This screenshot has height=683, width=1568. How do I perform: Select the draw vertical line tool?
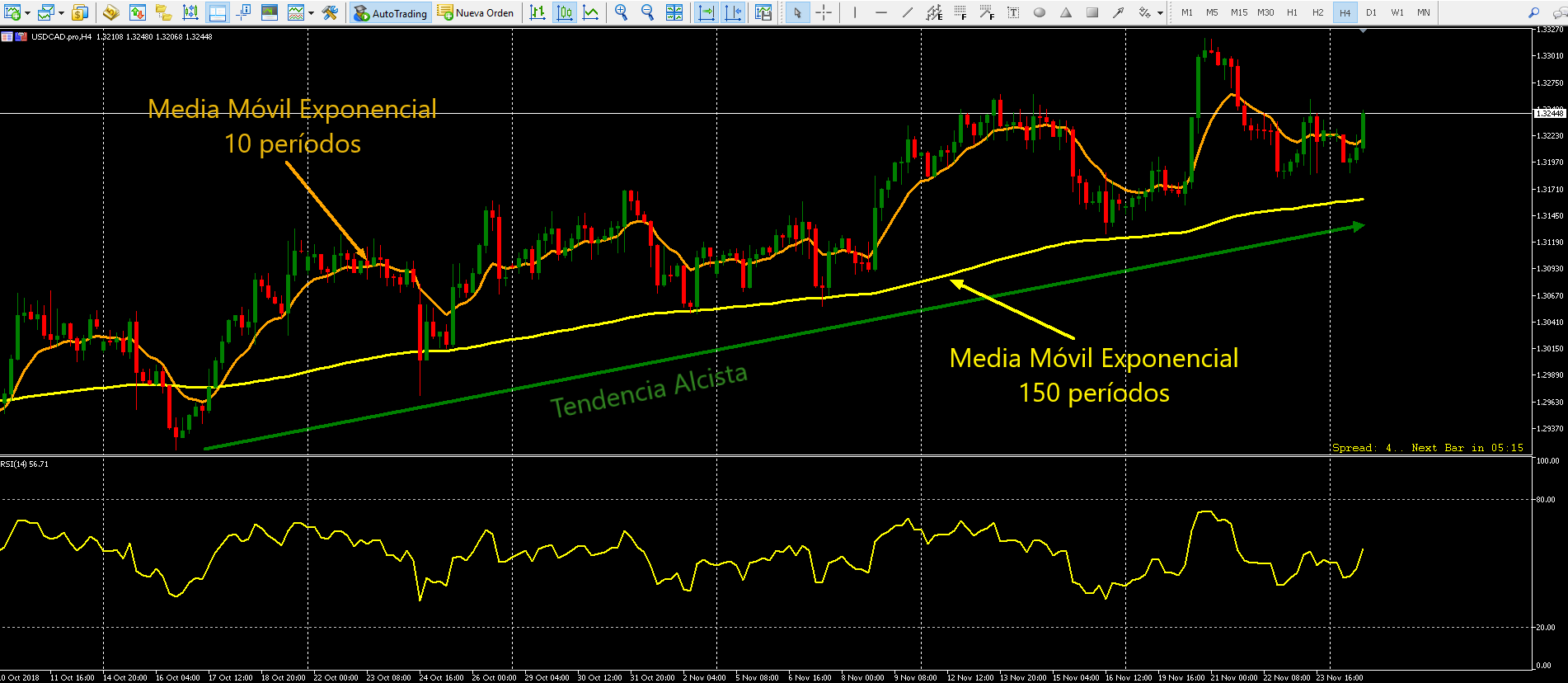[855, 12]
